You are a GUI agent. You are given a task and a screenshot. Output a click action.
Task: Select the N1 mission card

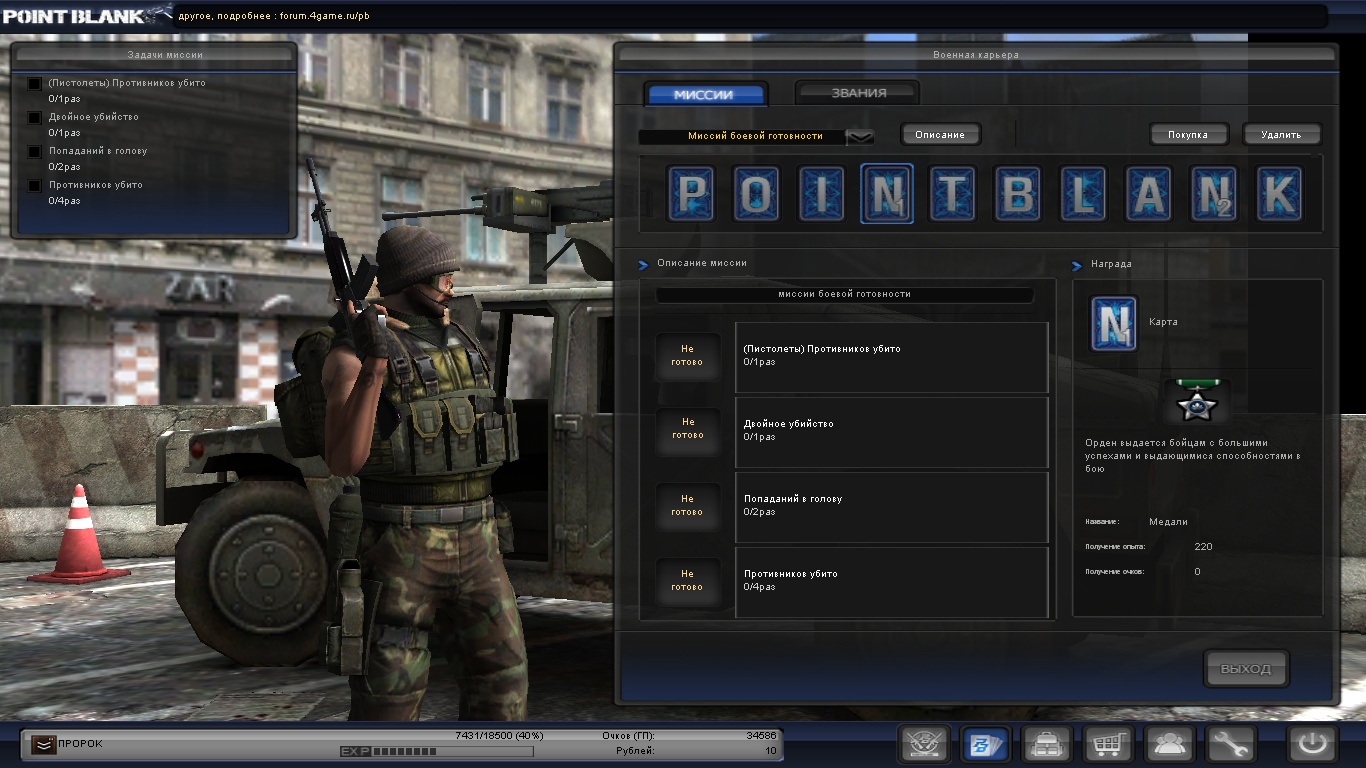(887, 193)
